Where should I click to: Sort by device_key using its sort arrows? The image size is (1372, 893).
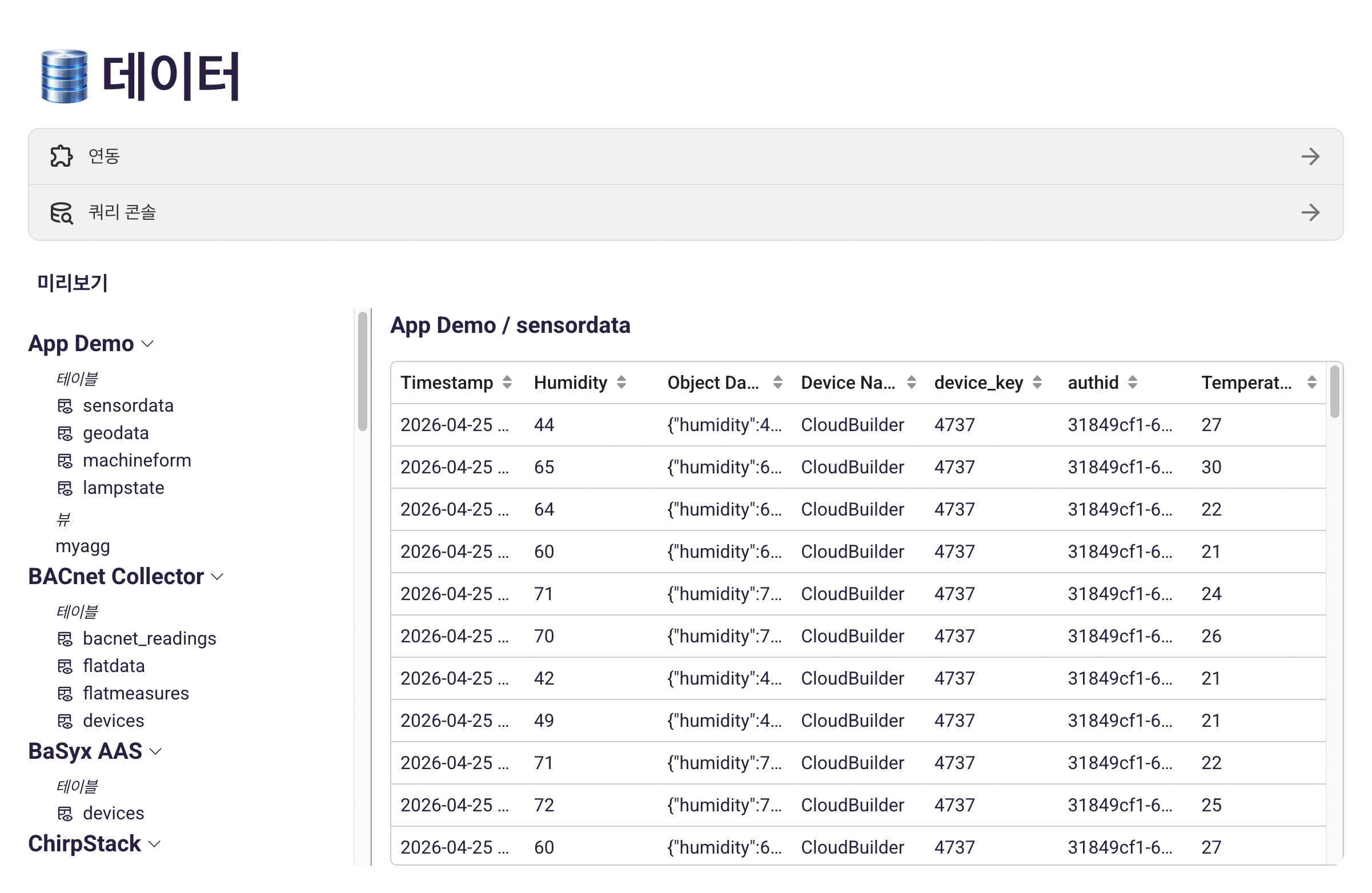pos(1037,383)
